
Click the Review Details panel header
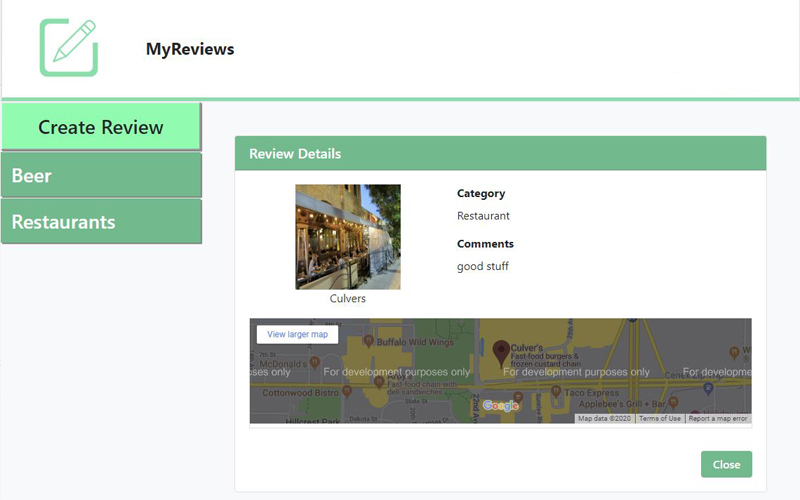(x=500, y=154)
